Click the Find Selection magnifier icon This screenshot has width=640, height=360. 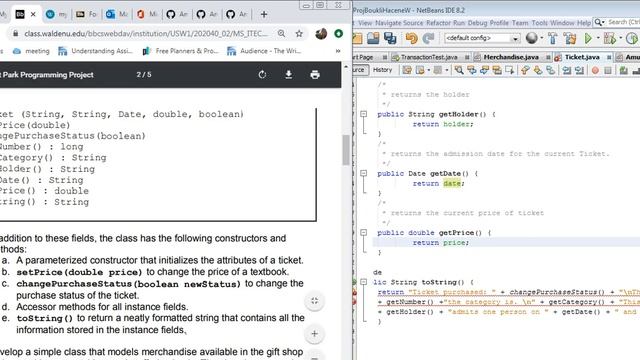(459, 70)
